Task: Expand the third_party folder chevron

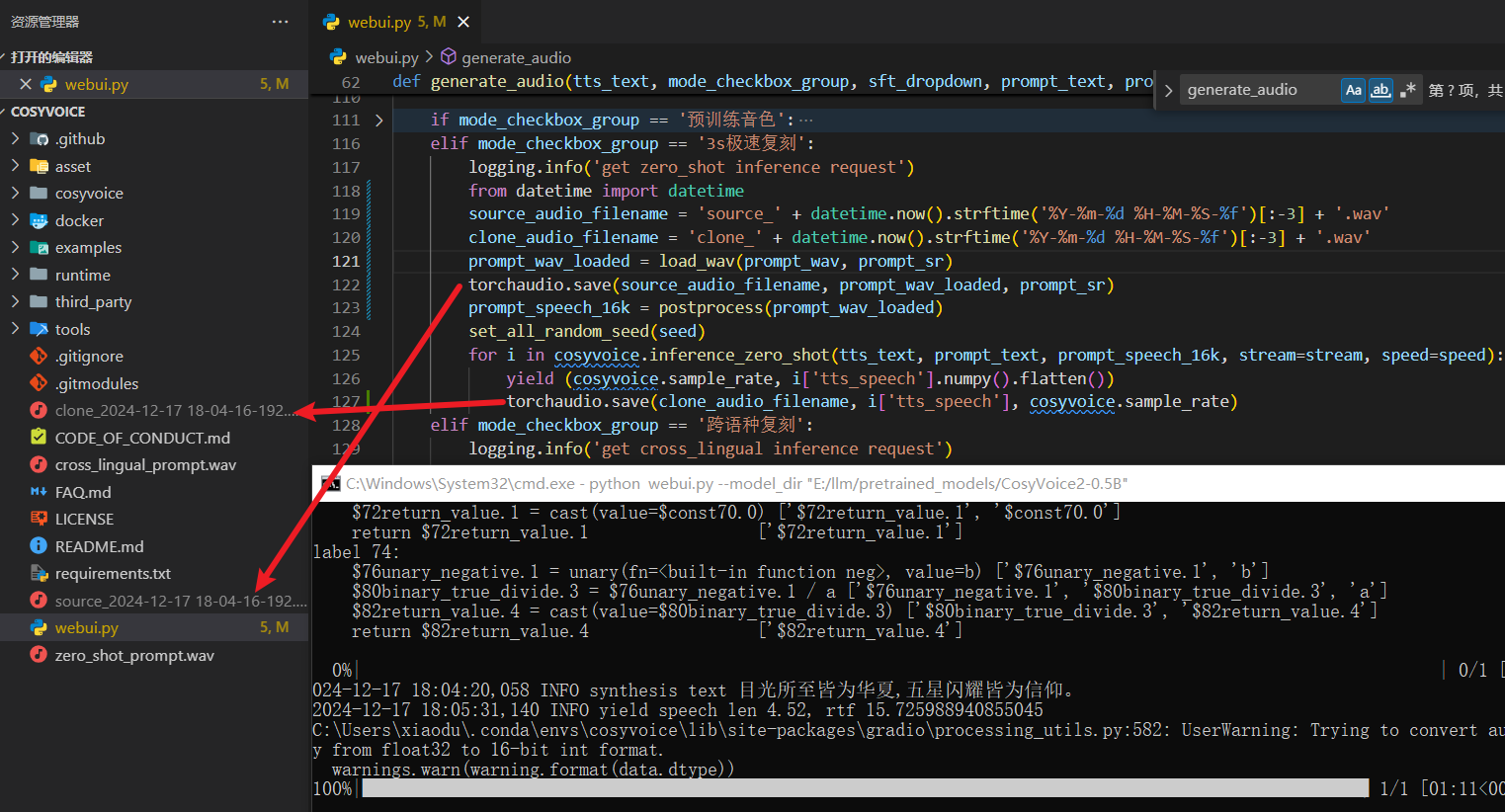Action: click(x=15, y=302)
